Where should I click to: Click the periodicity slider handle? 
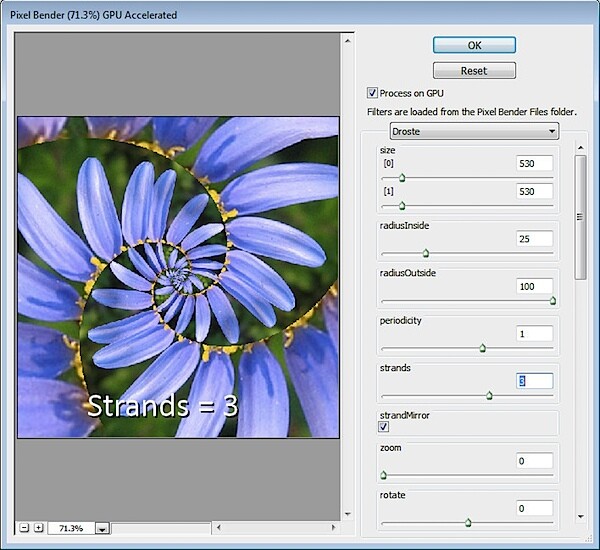click(483, 348)
